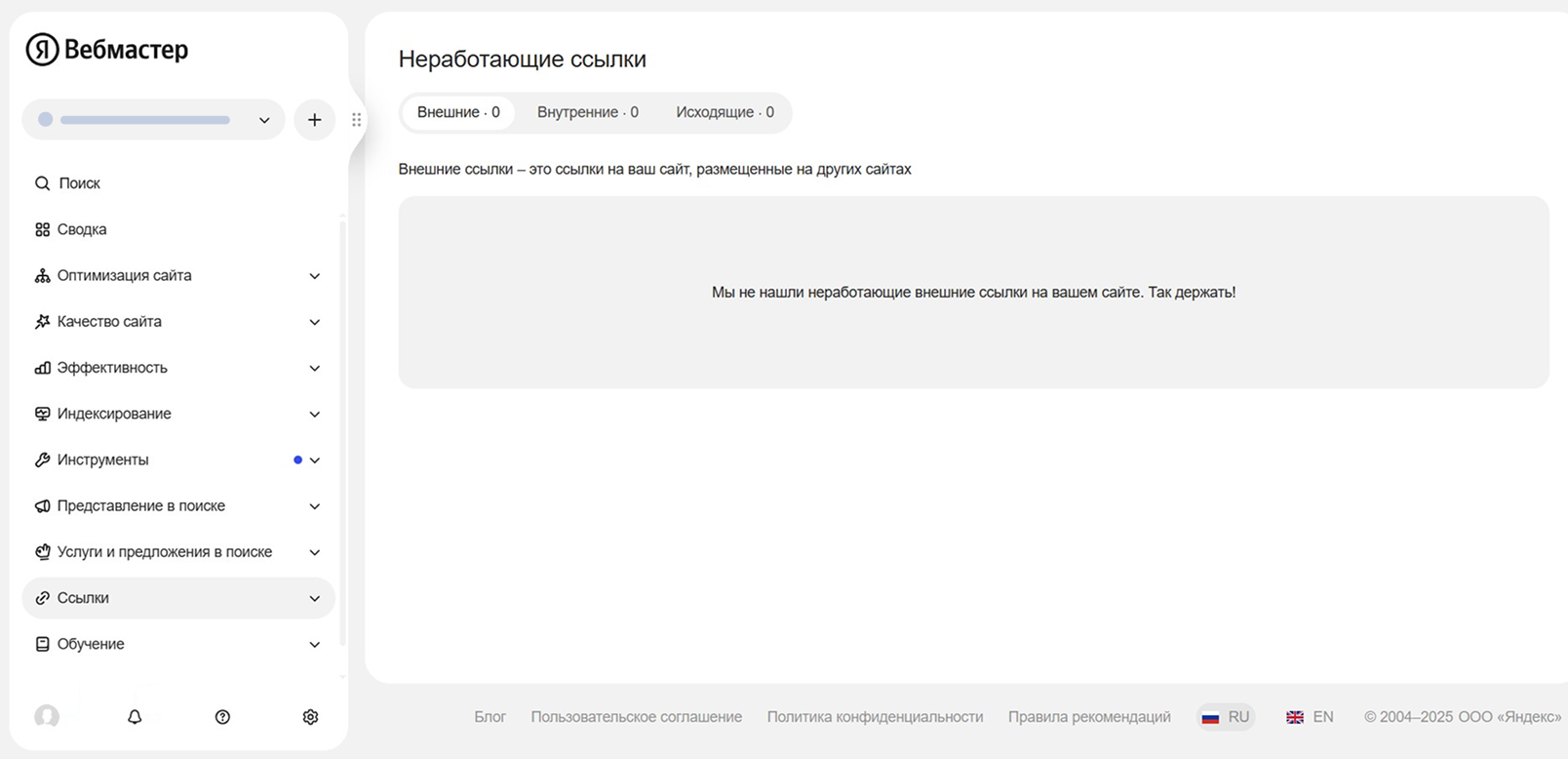Open Политика конфиденциальности link
The width and height of the screenshot is (1568, 759).
coord(875,717)
